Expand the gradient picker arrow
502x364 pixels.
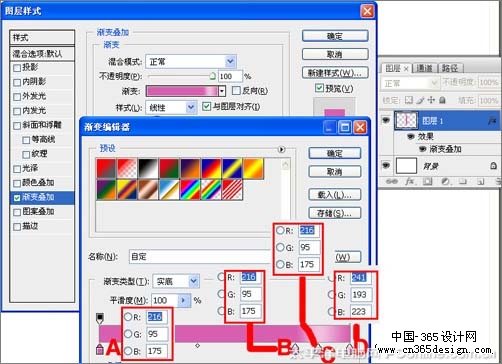click(x=222, y=91)
